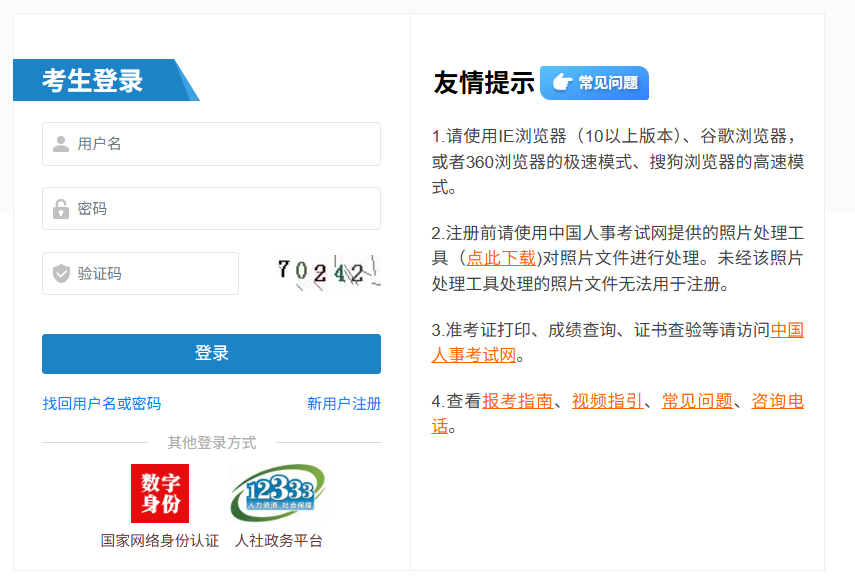Click the shield icon in 验证码 field
The height and width of the screenshot is (584, 855).
click(x=61, y=274)
